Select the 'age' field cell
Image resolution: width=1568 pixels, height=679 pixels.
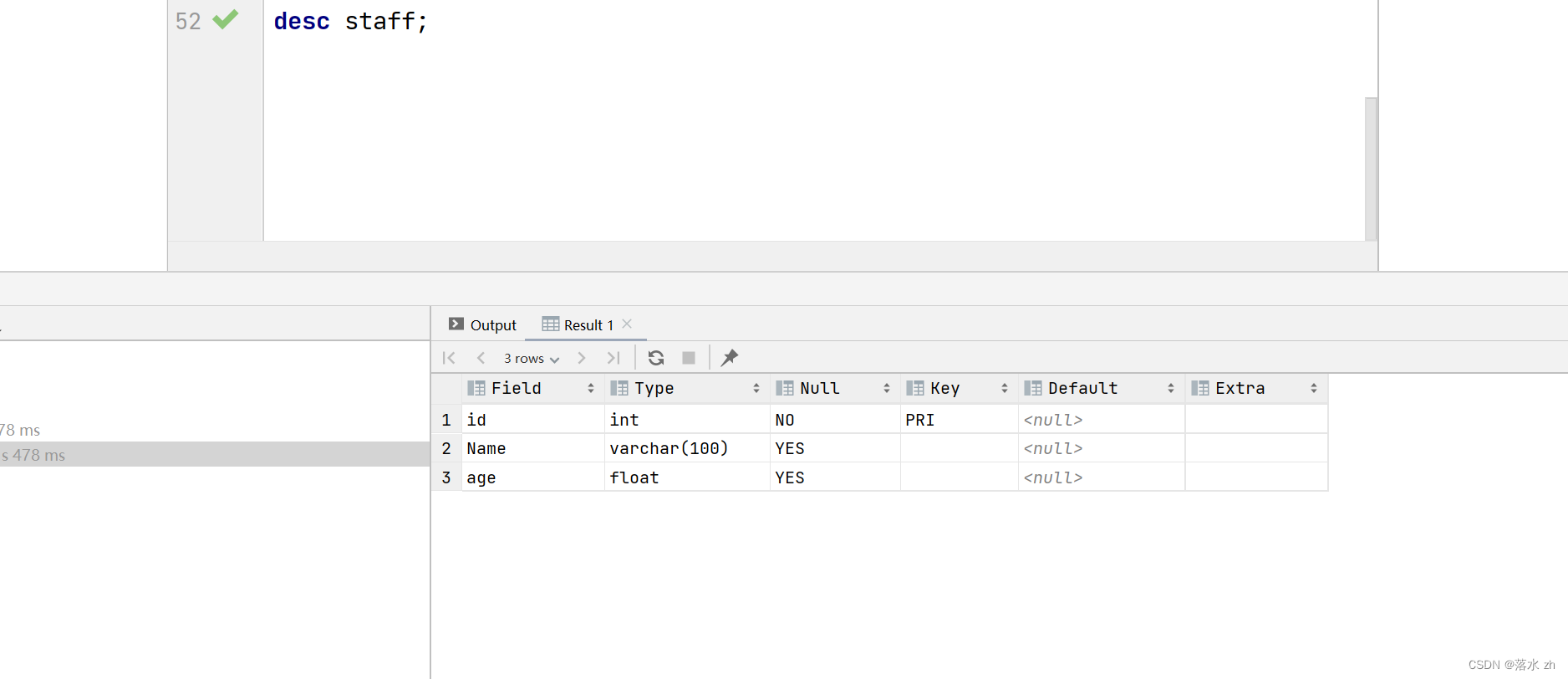coord(532,477)
